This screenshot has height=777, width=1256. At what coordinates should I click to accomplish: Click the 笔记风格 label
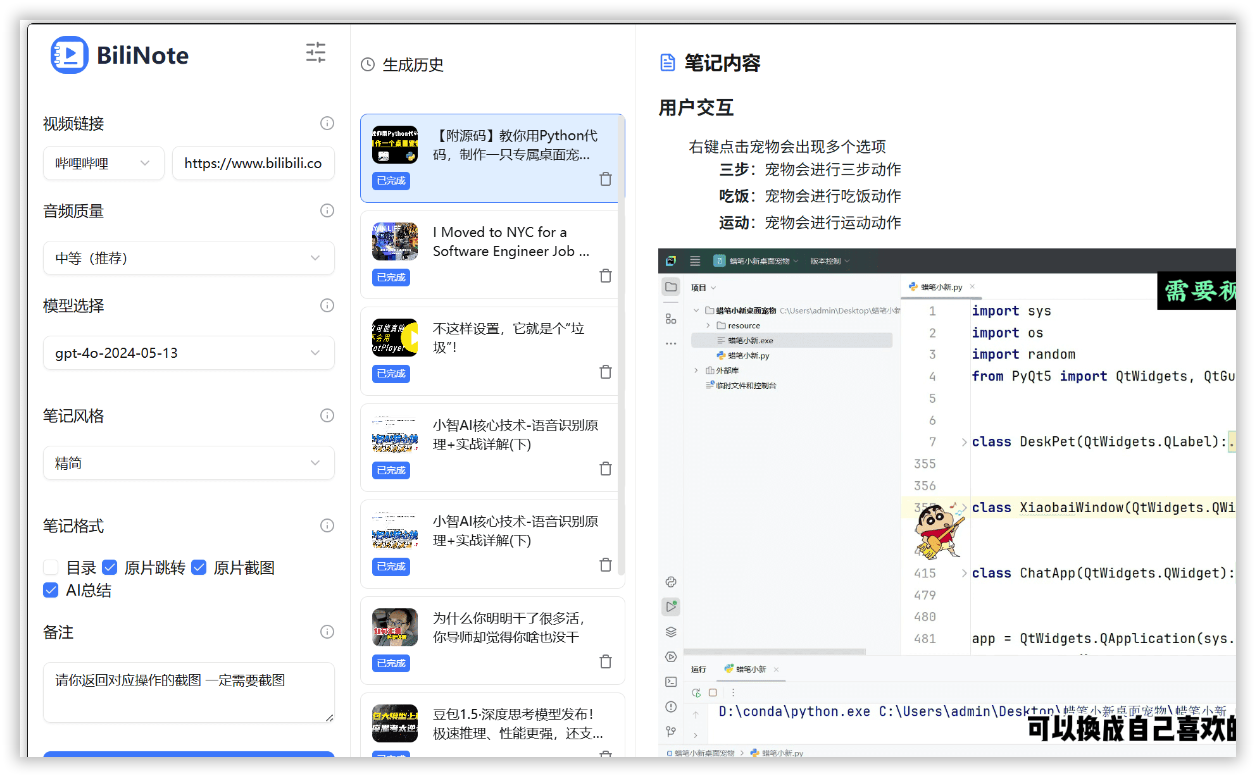coord(73,416)
